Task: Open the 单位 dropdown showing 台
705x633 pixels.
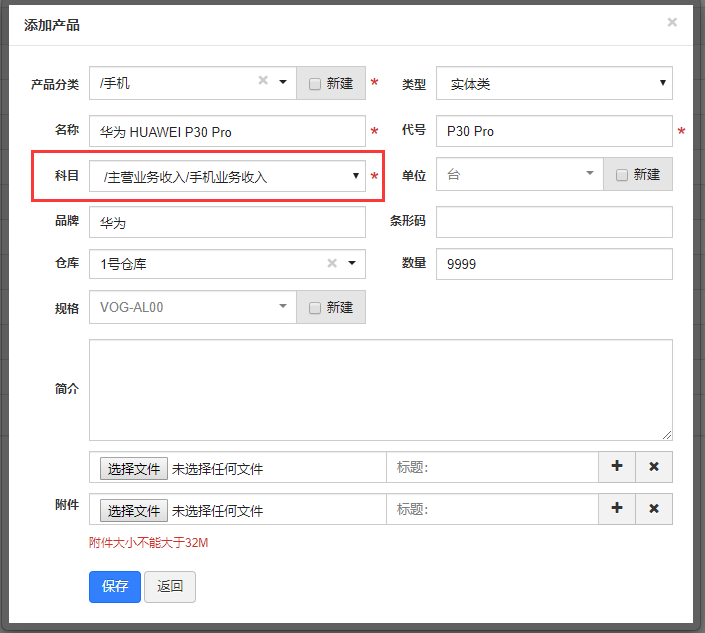Action: 519,174
